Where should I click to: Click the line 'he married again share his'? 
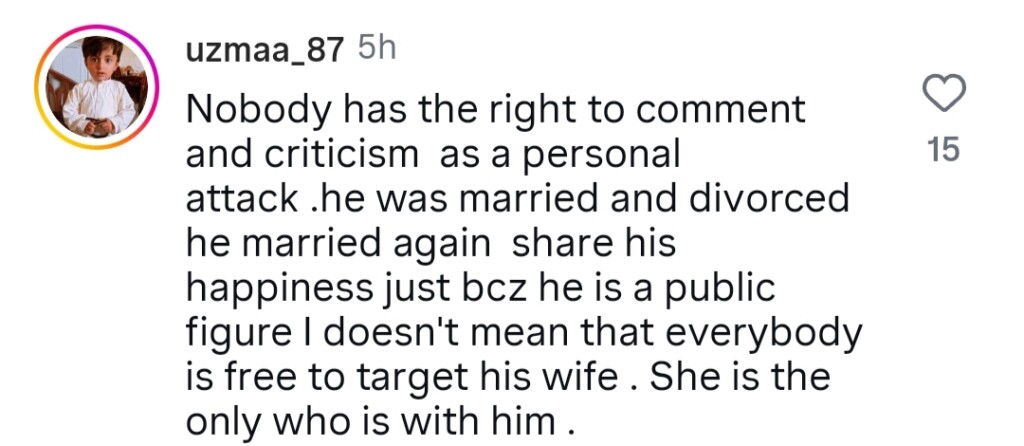428,243
